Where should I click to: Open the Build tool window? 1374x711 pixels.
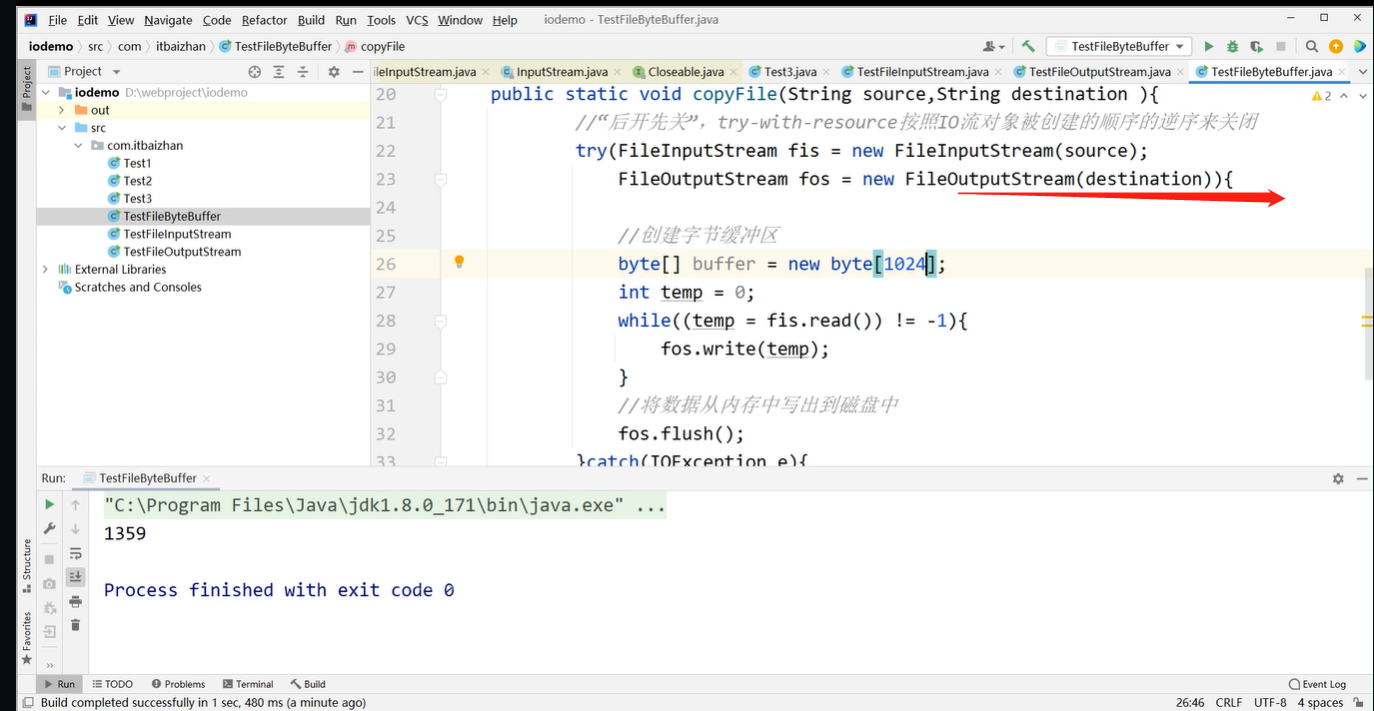[x=308, y=684]
